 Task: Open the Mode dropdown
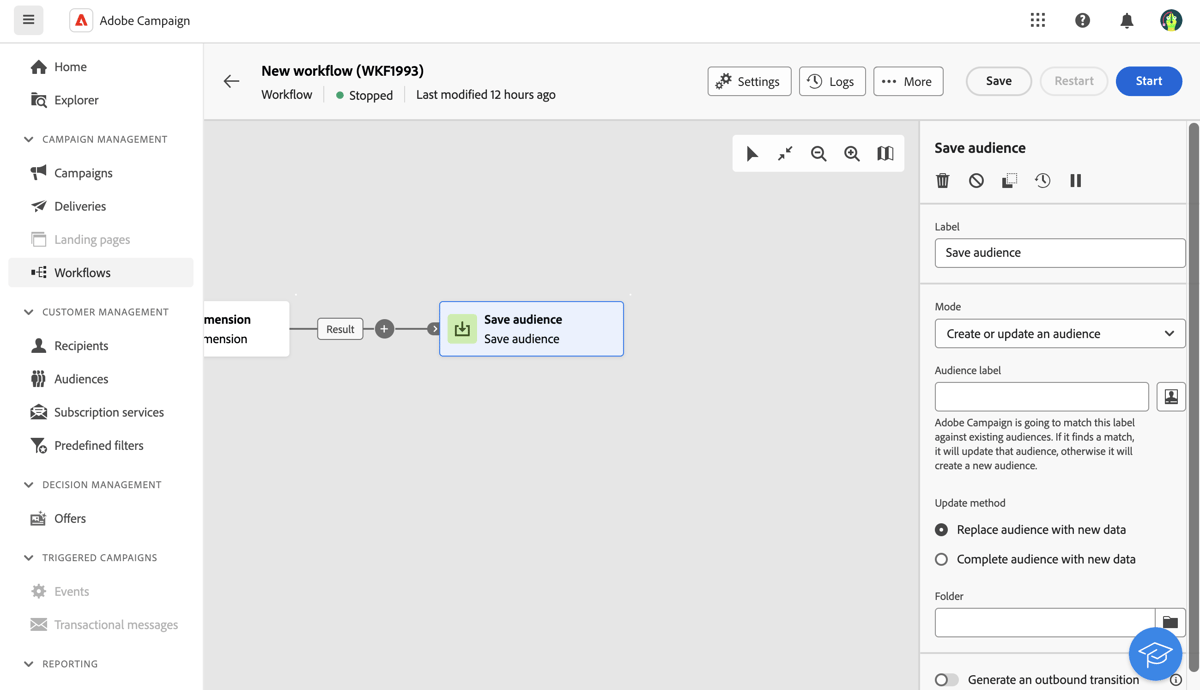[1059, 333]
